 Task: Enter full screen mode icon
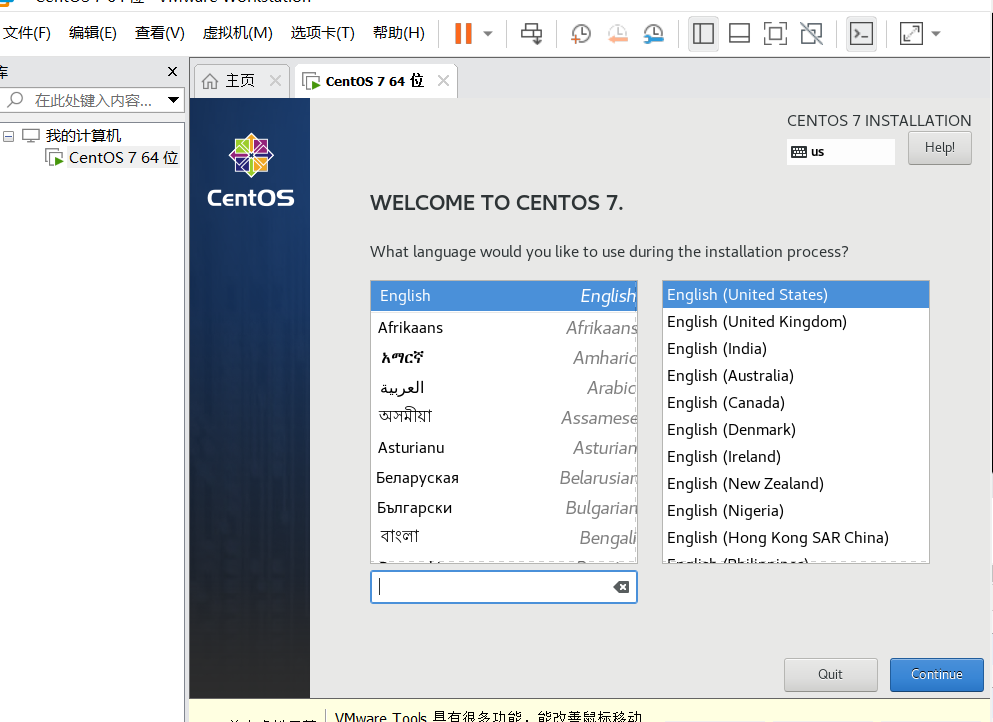(775, 34)
